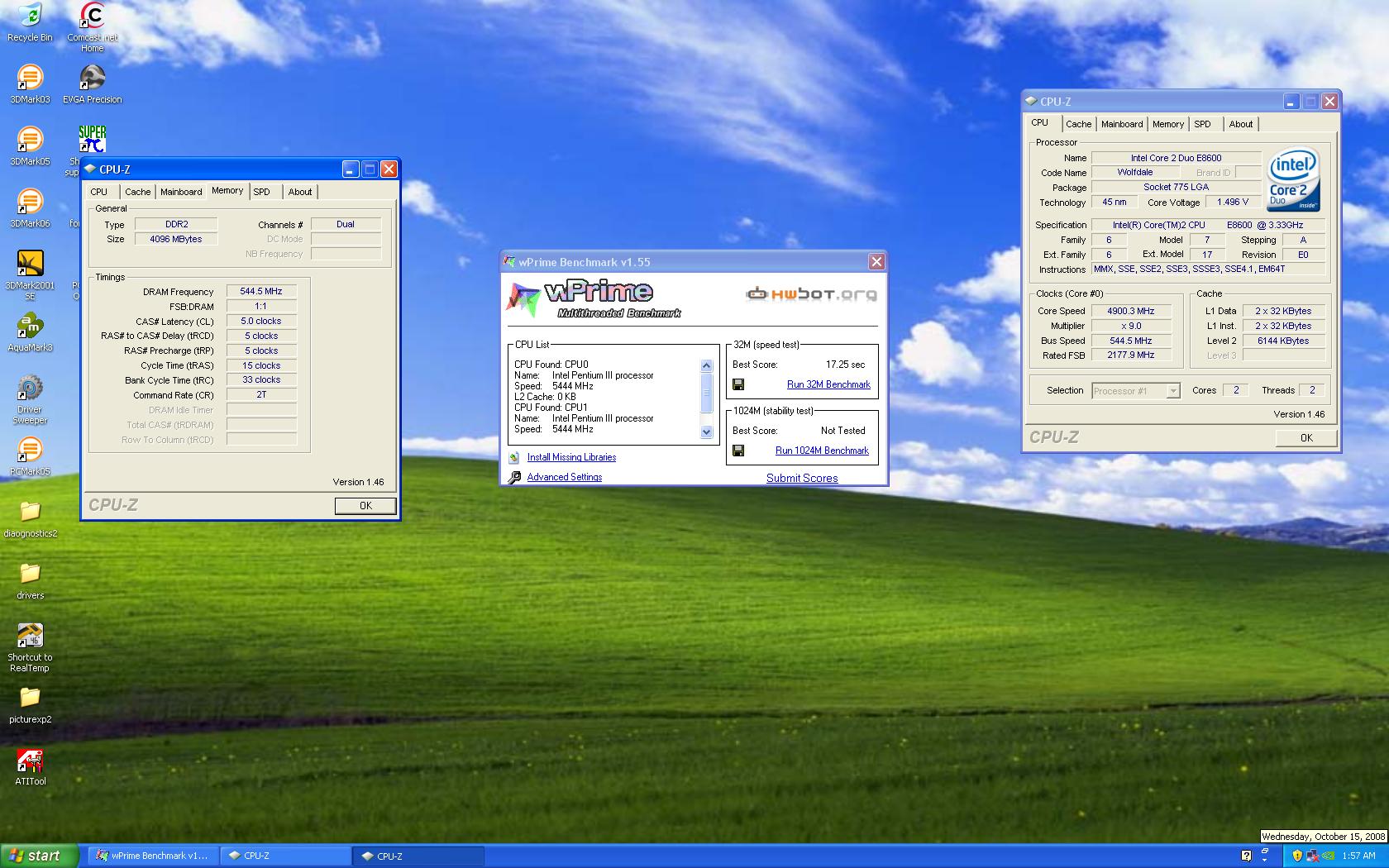
Task: Activate second CPU-Z taskbar button
Action: tap(418, 856)
